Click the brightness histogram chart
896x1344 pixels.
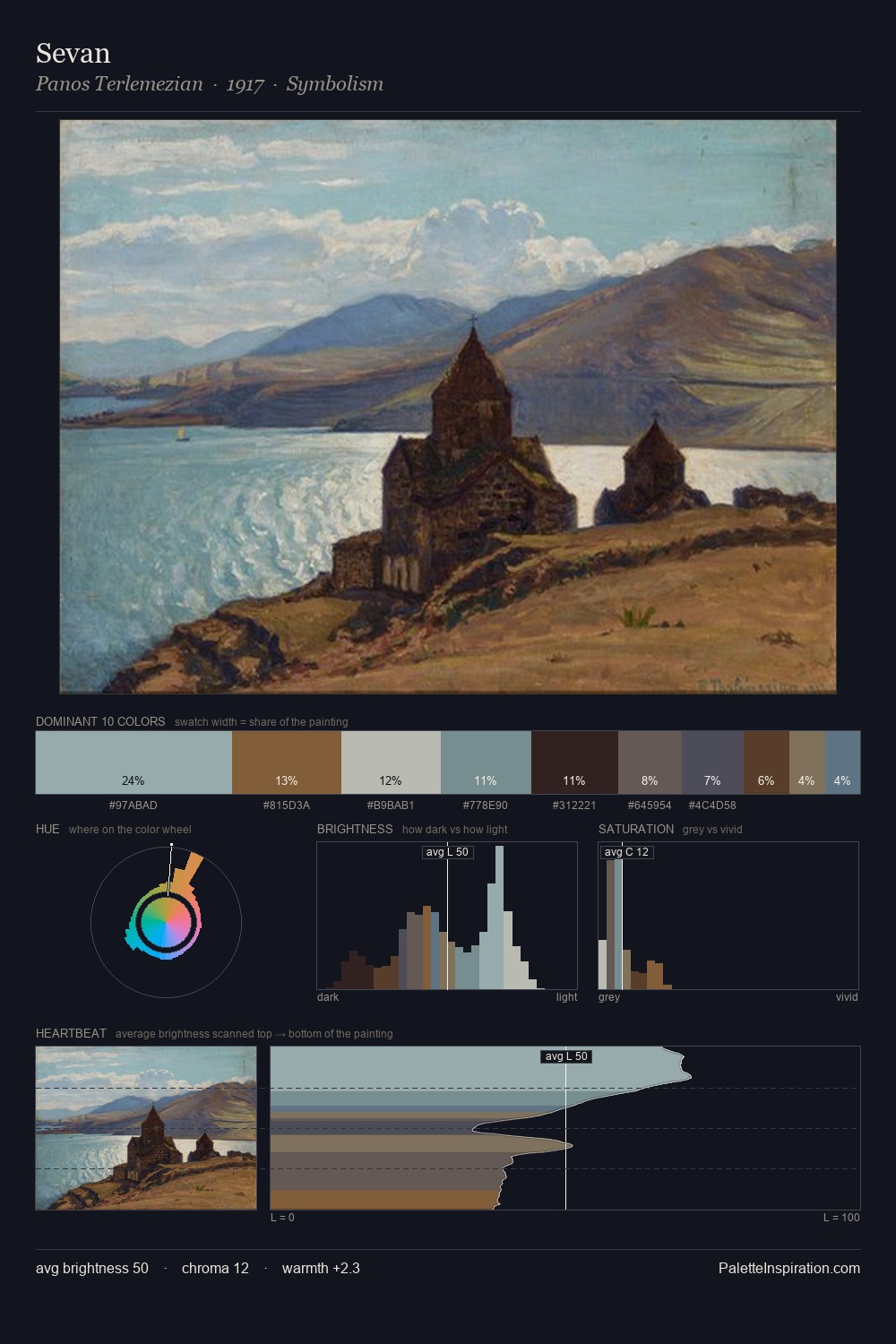coord(447,916)
